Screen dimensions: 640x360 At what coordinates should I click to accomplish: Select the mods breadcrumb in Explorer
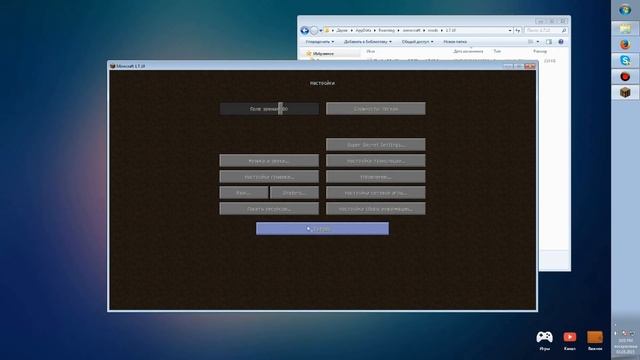pos(433,31)
